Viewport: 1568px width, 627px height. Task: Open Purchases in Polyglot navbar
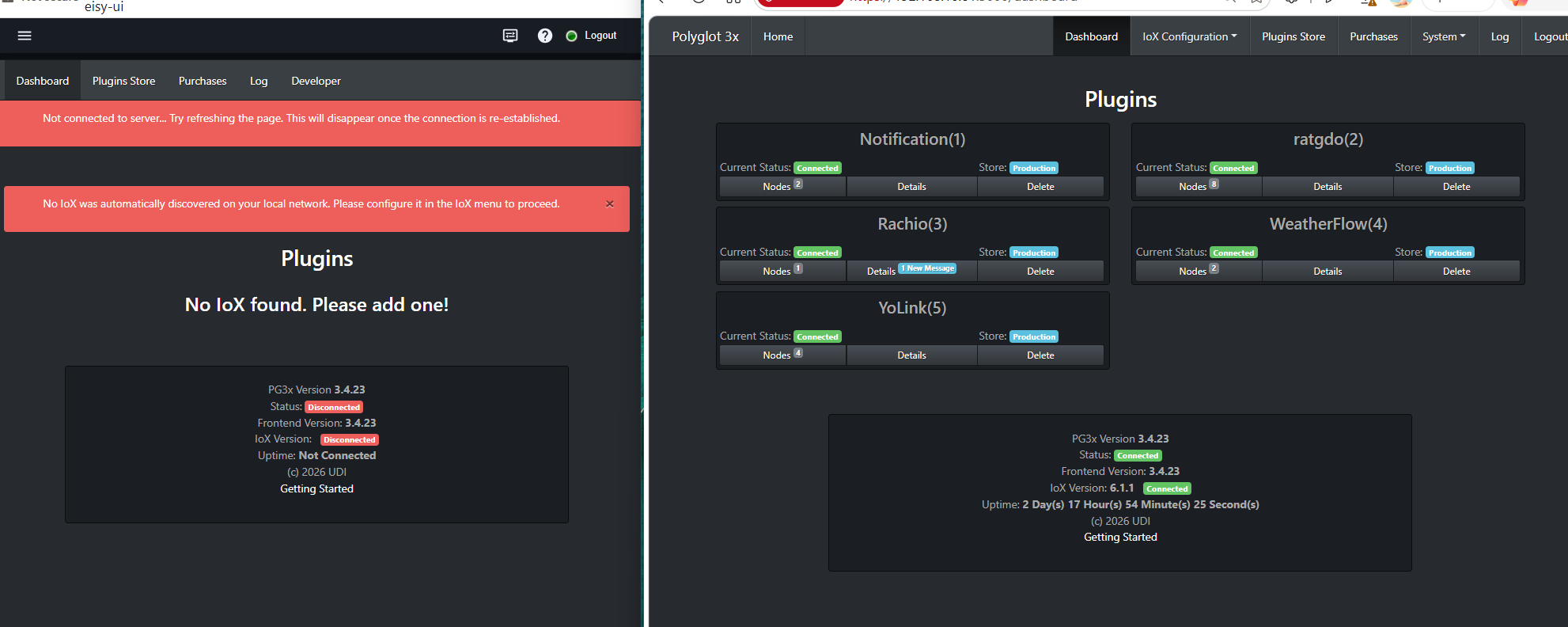click(x=1374, y=36)
